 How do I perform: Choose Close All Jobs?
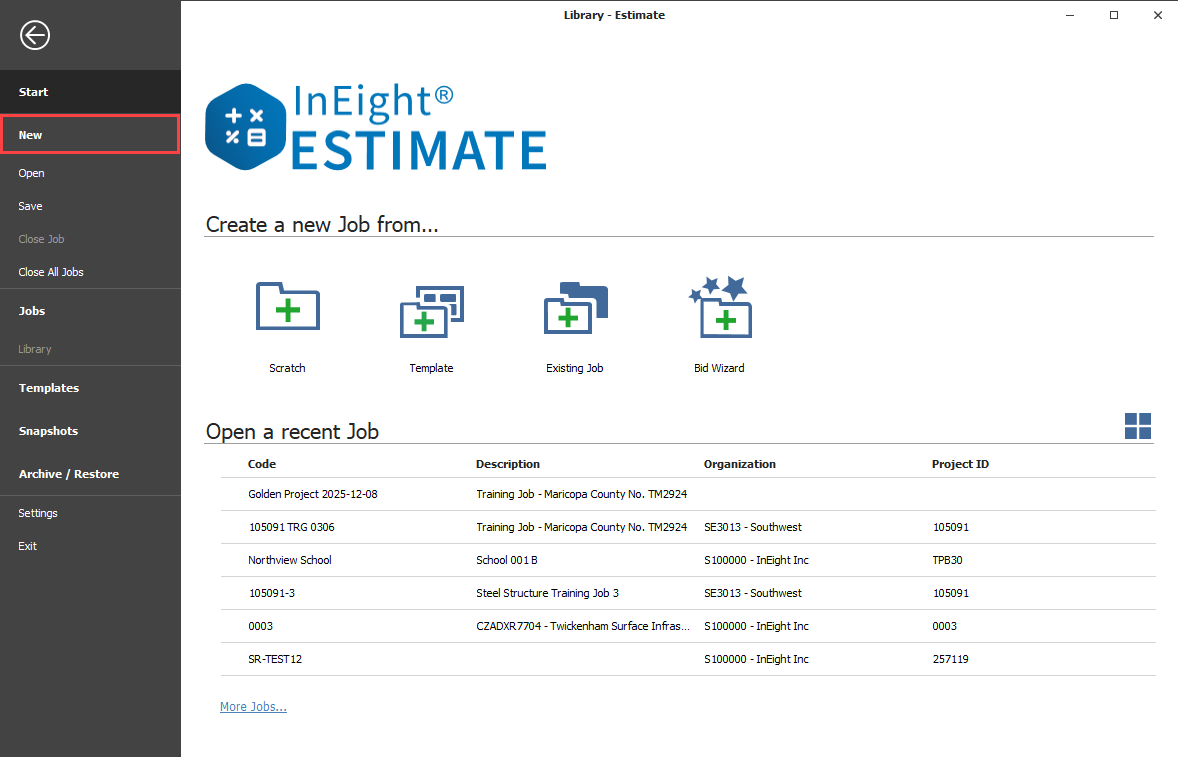(x=52, y=272)
